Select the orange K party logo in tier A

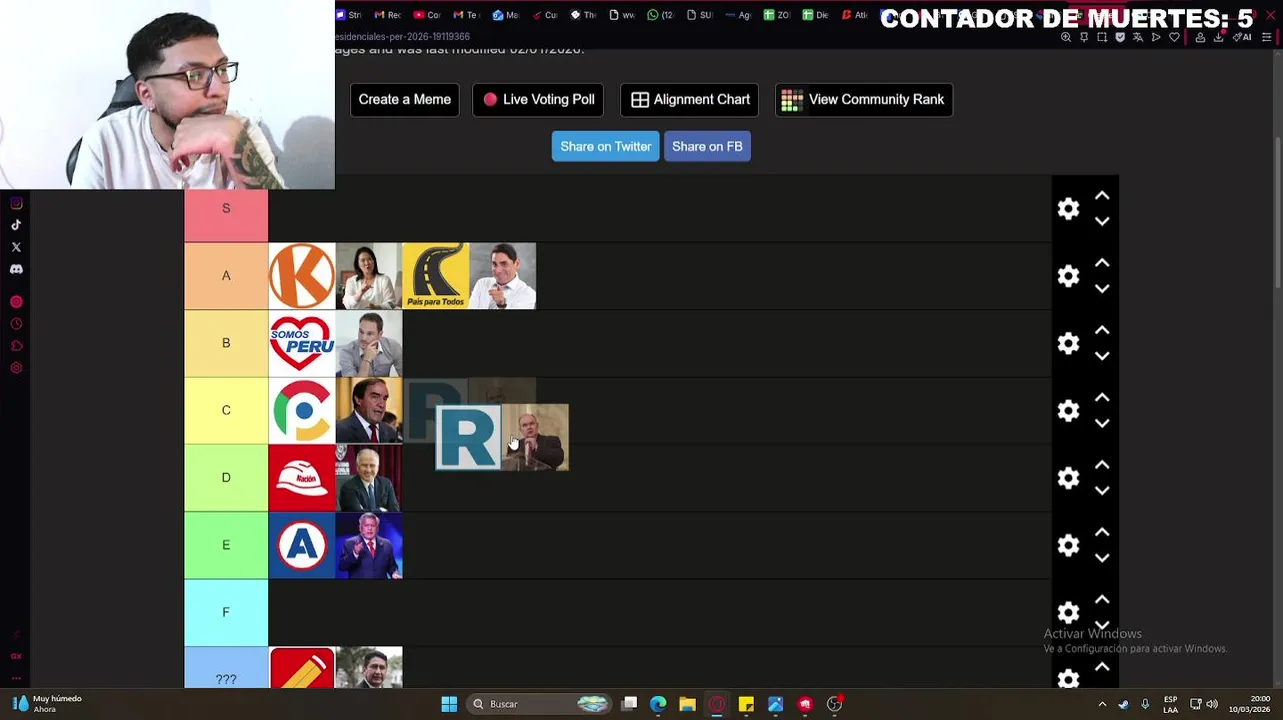[302, 276]
